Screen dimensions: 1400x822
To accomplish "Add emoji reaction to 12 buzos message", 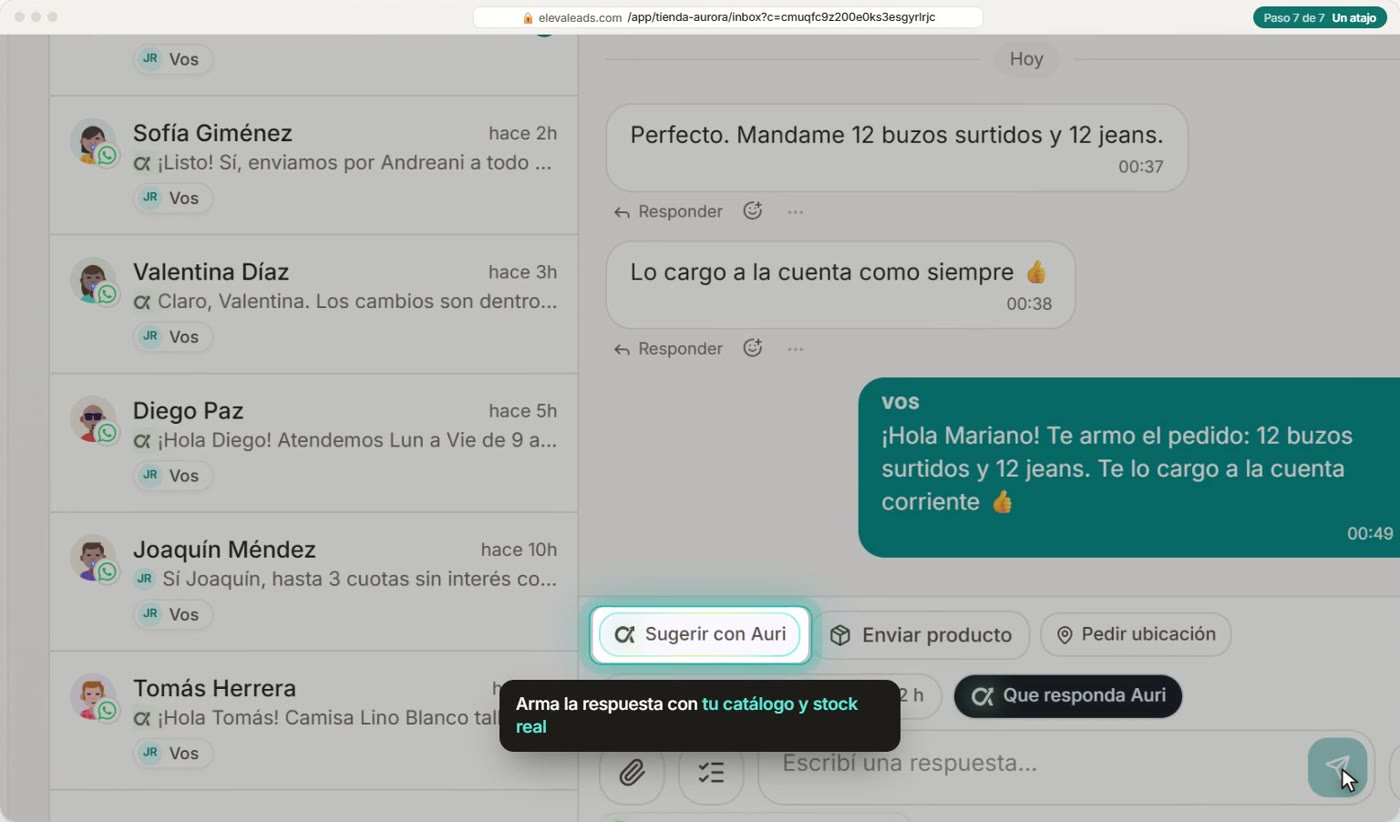I will pos(753,211).
